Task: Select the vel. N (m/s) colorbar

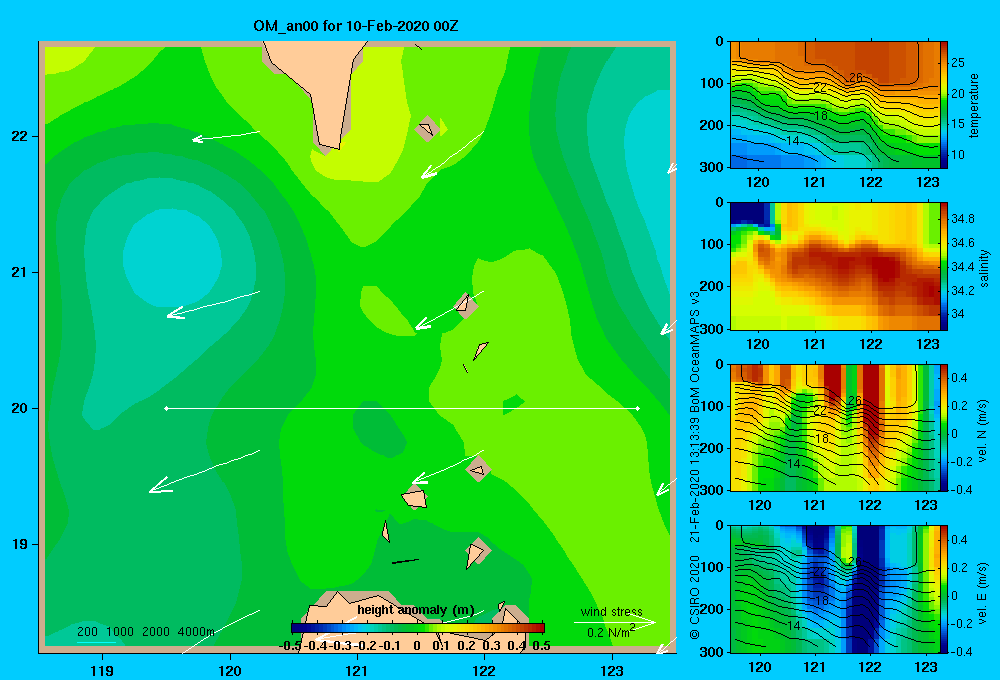Action: (944, 427)
